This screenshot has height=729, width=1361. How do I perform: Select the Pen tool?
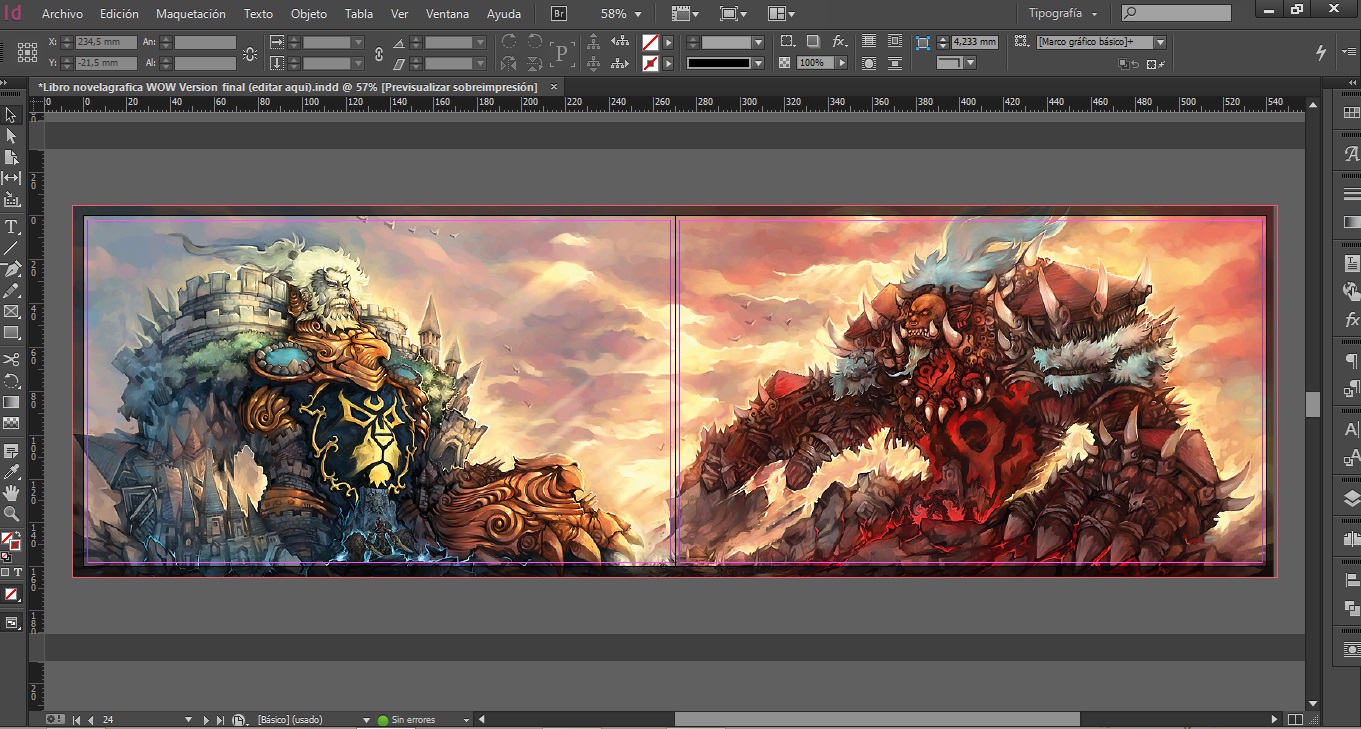[11, 270]
